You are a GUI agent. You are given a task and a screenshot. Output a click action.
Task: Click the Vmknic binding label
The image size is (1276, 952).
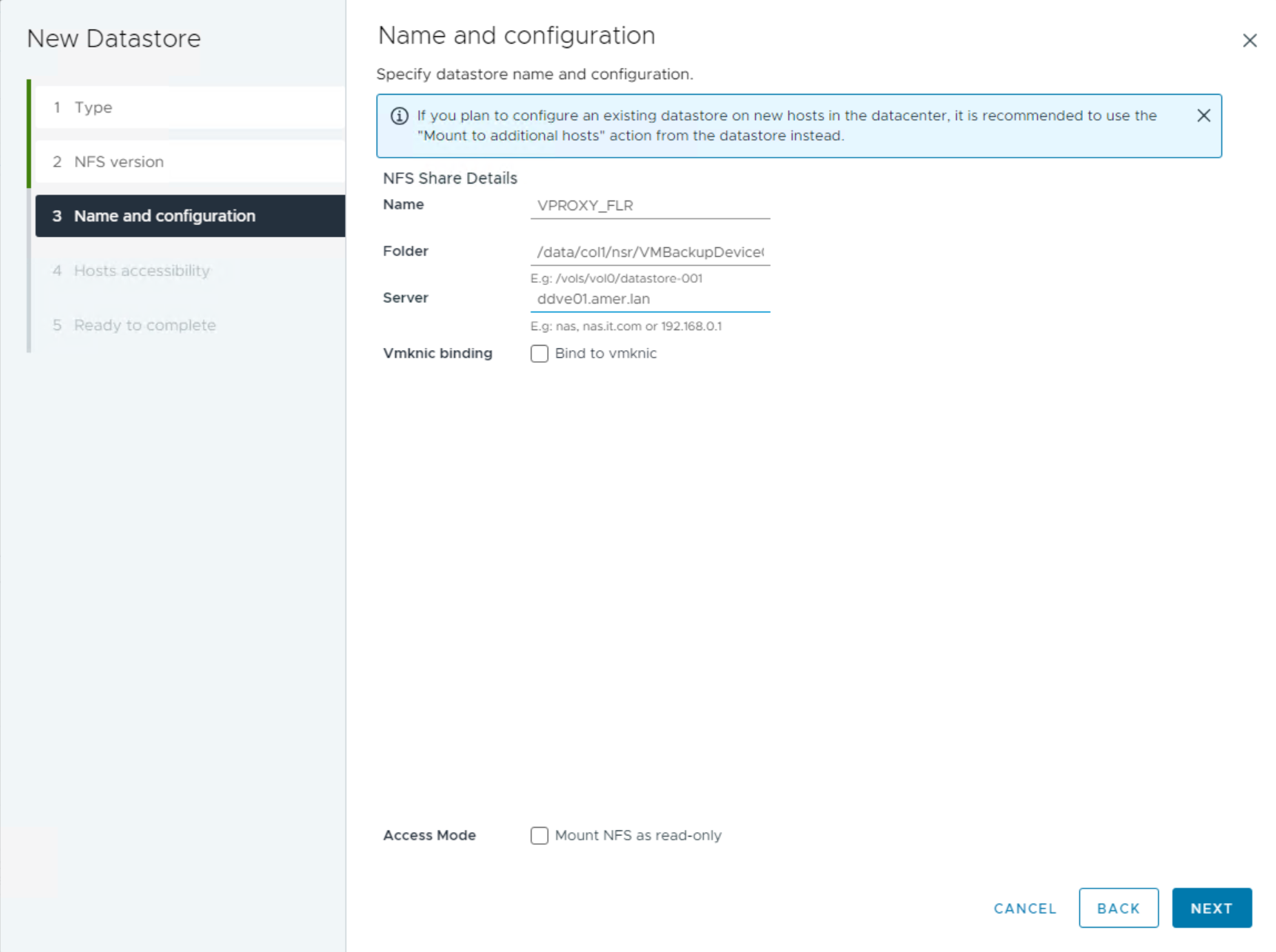point(438,353)
